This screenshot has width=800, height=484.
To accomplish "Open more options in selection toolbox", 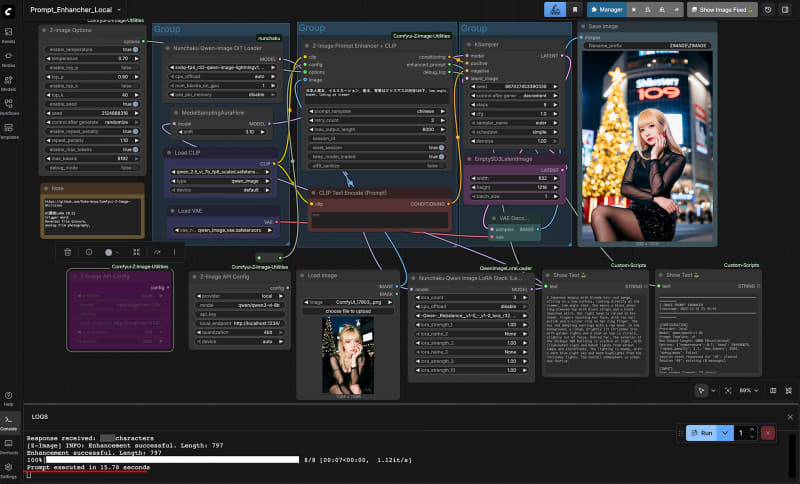I will click(174, 252).
